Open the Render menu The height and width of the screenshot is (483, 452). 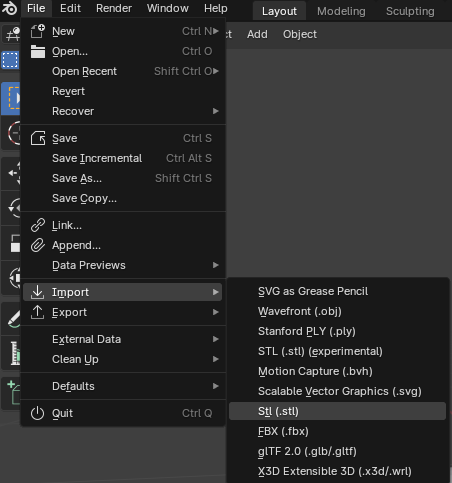tap(114, 8)
